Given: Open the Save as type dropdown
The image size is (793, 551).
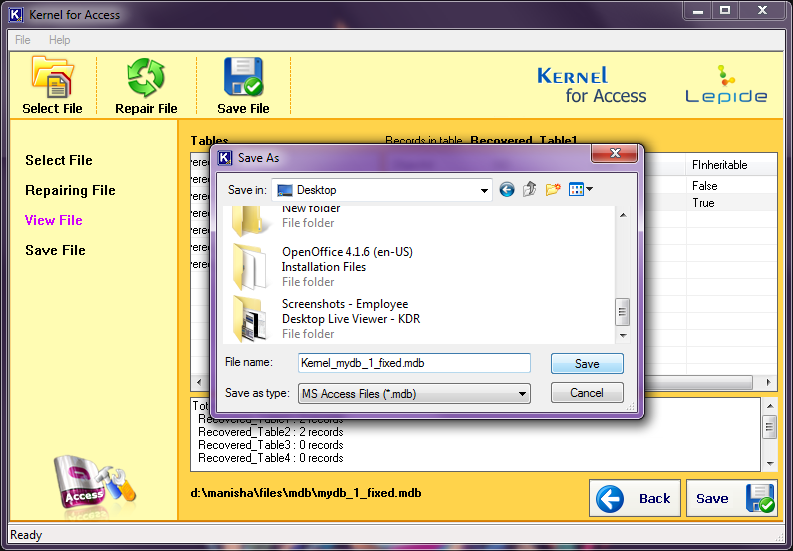Looking at the screenshot, I should click(522, 394).
